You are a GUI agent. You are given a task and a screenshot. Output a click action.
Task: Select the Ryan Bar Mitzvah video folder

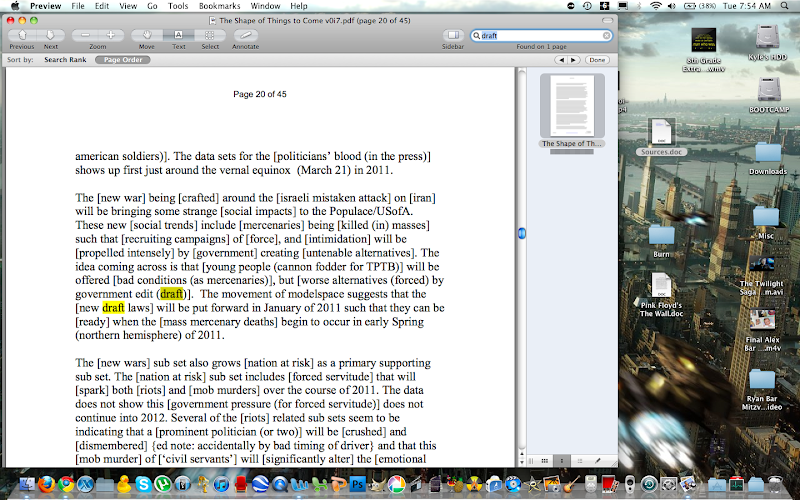(762, 389)
